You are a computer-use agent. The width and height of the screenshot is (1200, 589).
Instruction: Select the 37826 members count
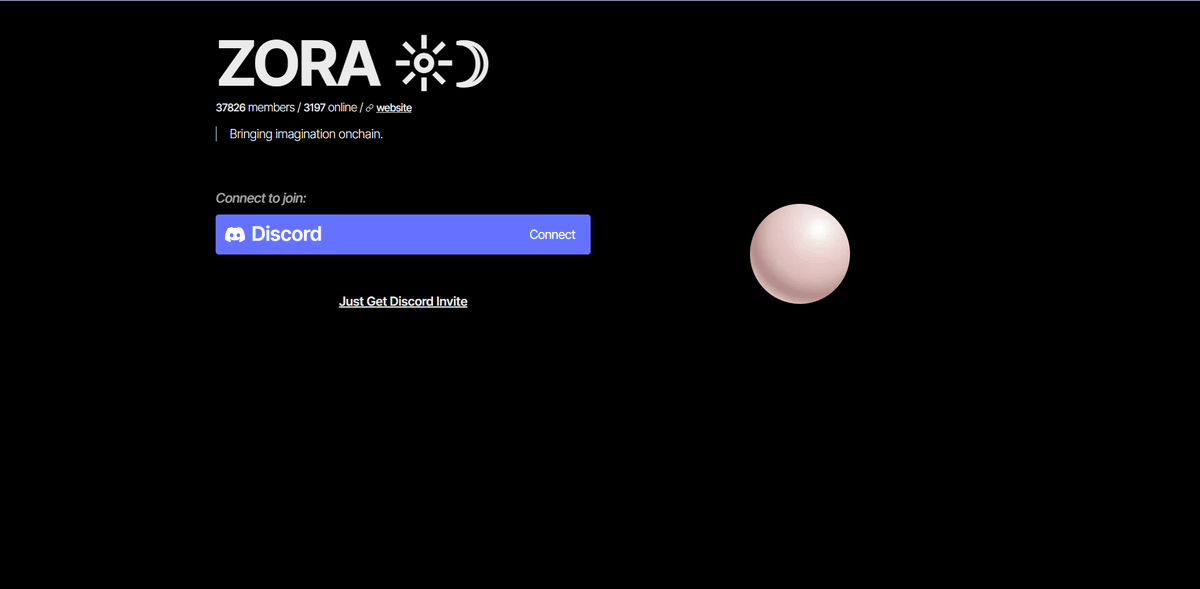(230, 108)
